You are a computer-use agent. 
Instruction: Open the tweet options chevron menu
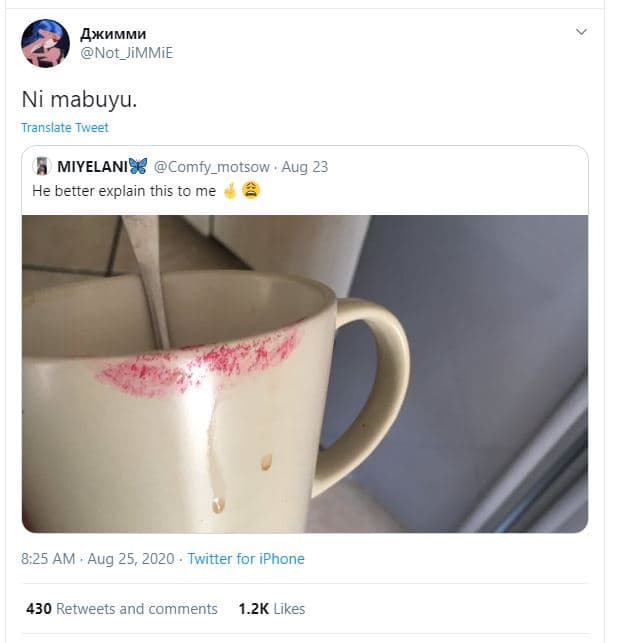(581, 33)
